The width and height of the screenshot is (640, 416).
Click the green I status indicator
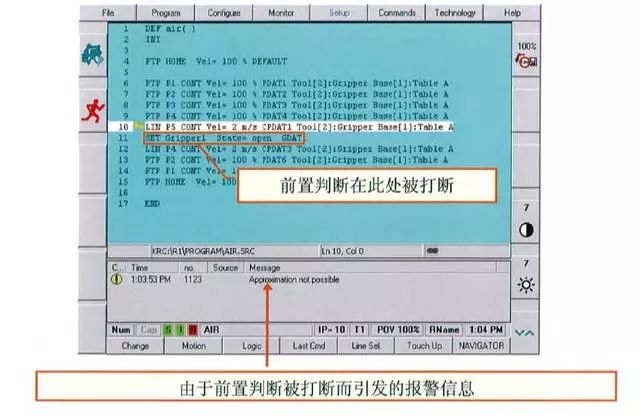180,329
